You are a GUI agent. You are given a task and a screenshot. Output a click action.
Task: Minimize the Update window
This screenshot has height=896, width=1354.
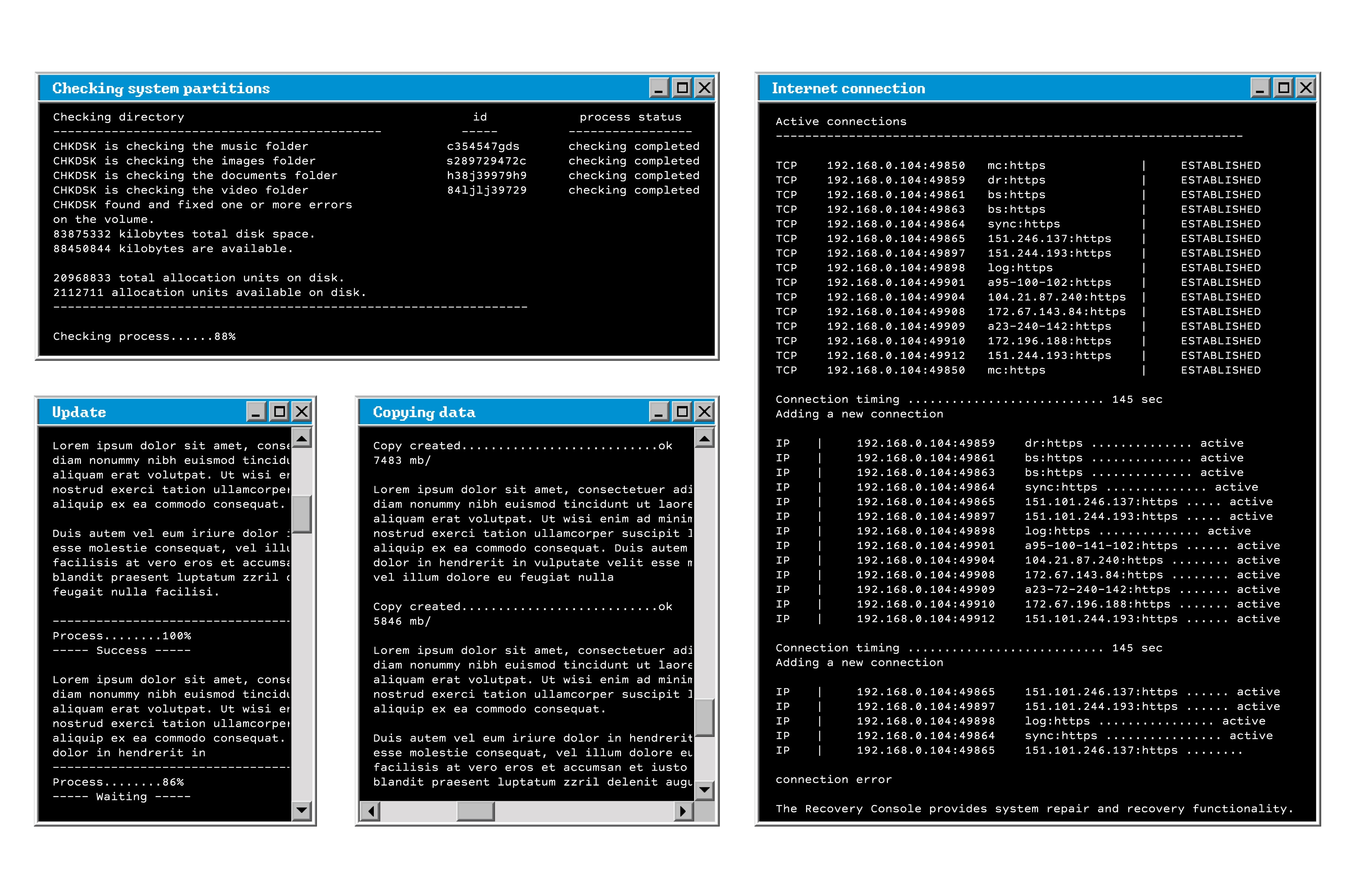pyautogui.click(x=256, y=412)
